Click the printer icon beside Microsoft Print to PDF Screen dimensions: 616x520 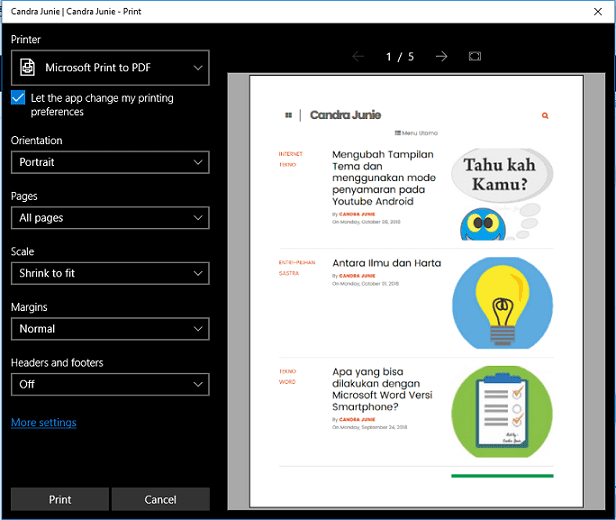click(x=28, y=67)
